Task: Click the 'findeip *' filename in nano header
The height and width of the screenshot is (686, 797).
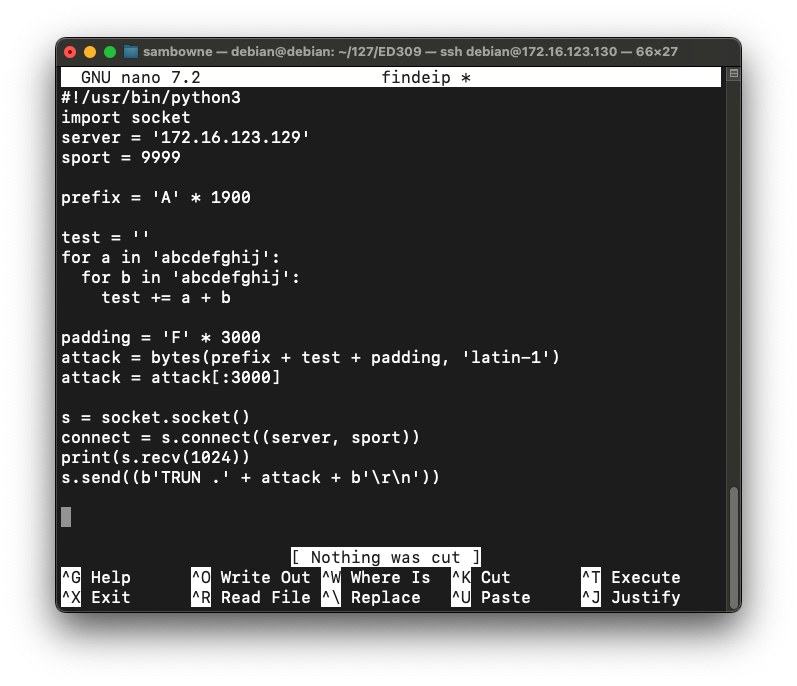Action: click(x=426, y=77)
